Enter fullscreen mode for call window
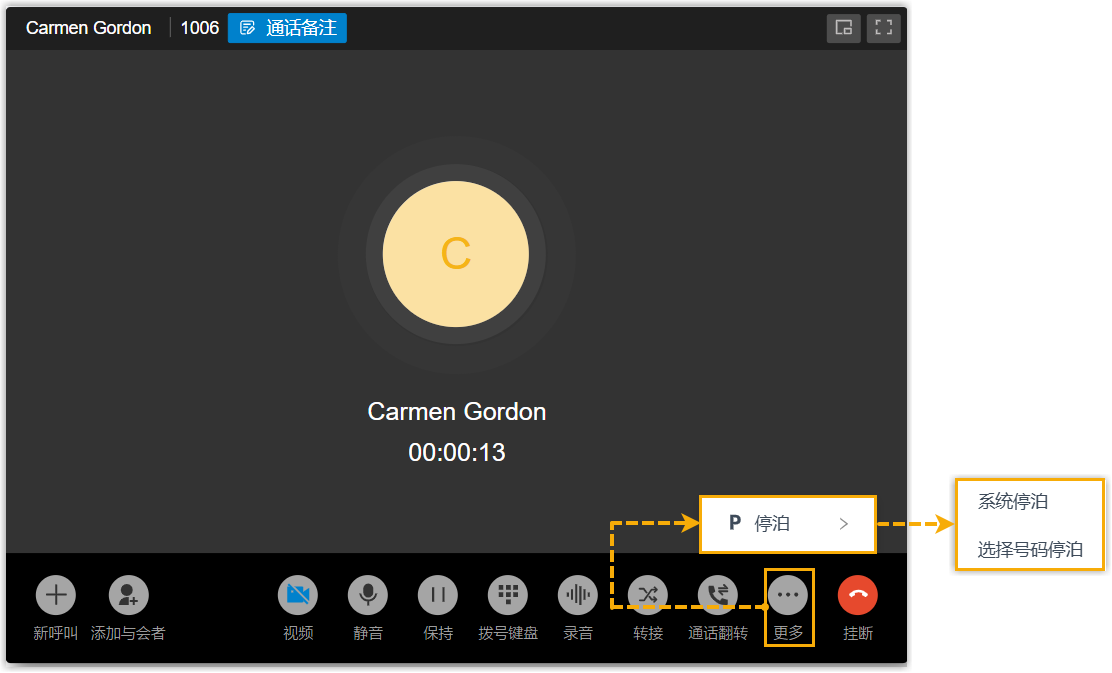1112x673 pixels. coord(884,28)
